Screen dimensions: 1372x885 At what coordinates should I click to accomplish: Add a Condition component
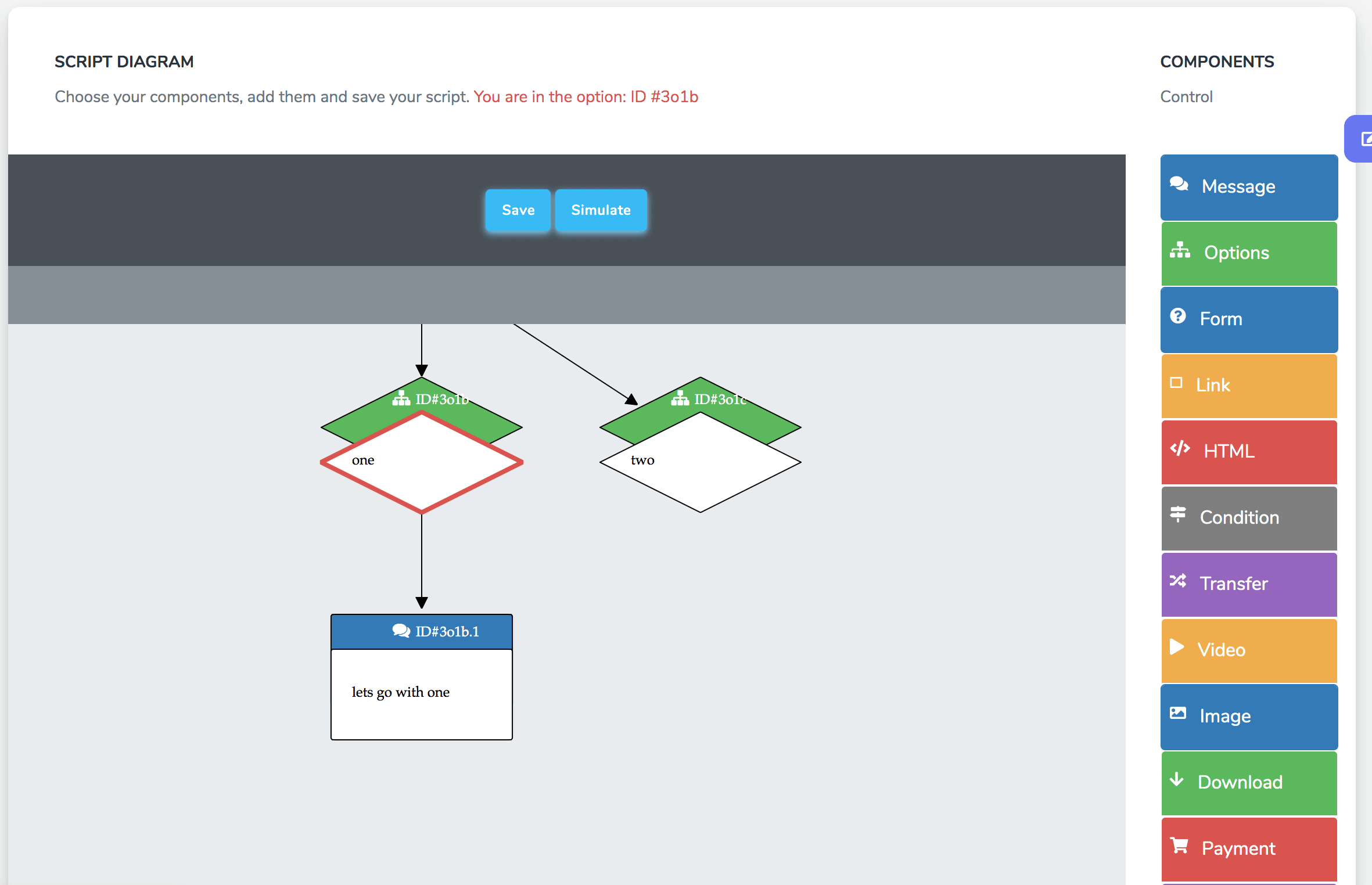pos(1249,518)
